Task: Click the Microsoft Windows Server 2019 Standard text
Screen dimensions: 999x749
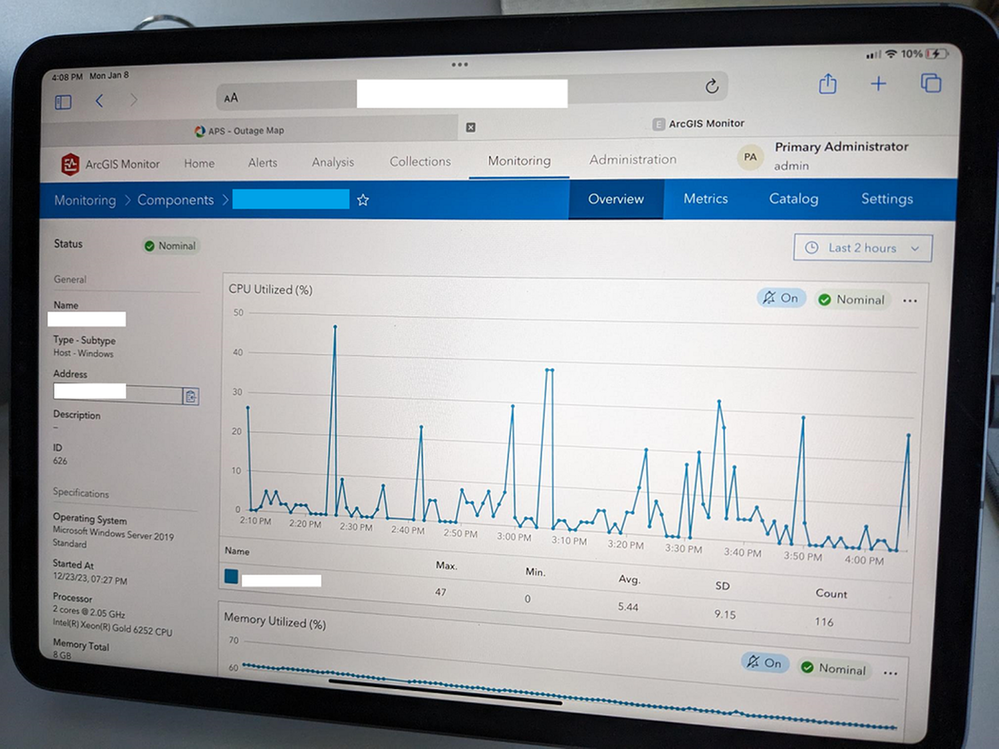Action: coord(113,536)
